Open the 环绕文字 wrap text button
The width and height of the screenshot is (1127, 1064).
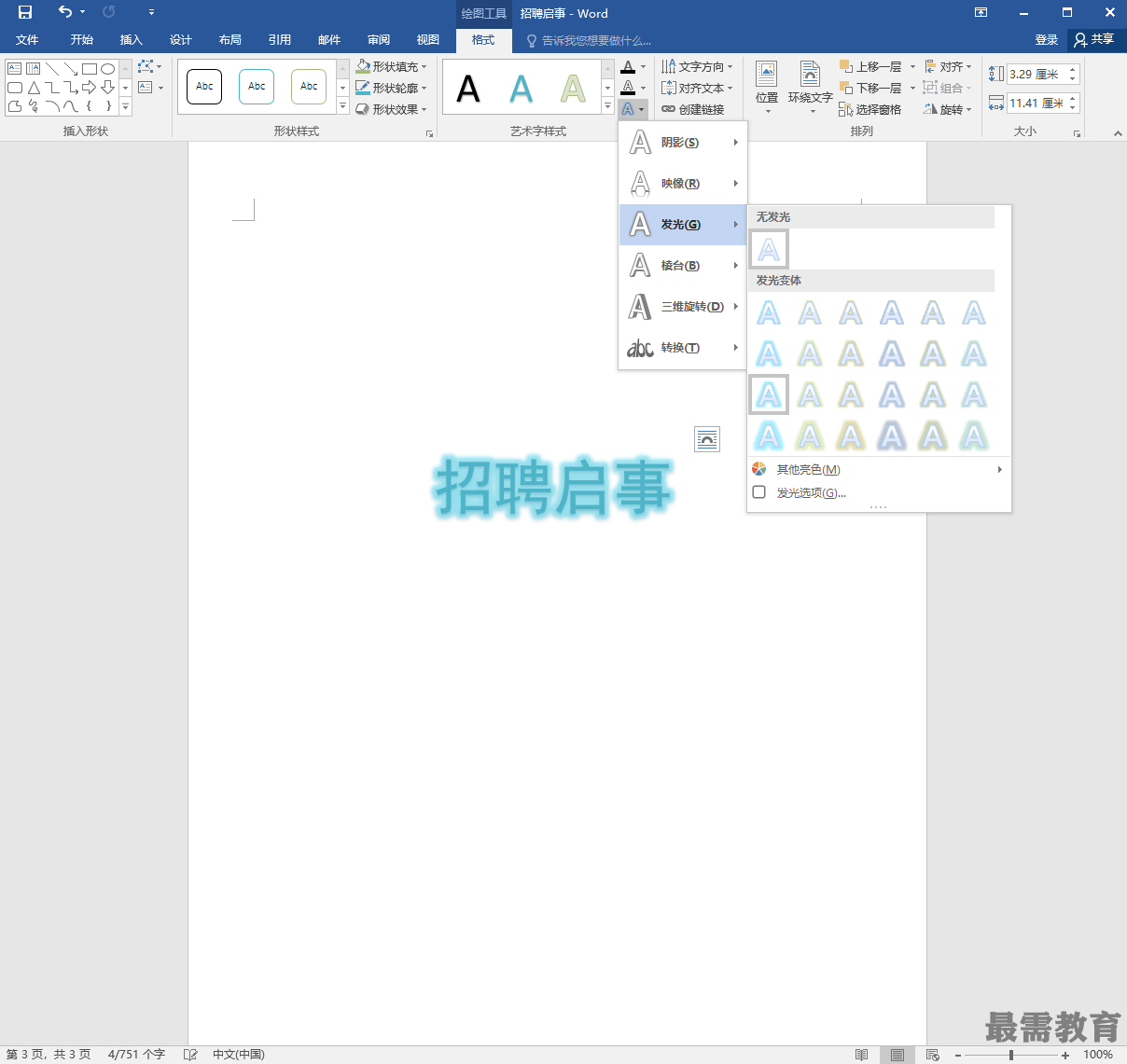[x=811, y=88]
